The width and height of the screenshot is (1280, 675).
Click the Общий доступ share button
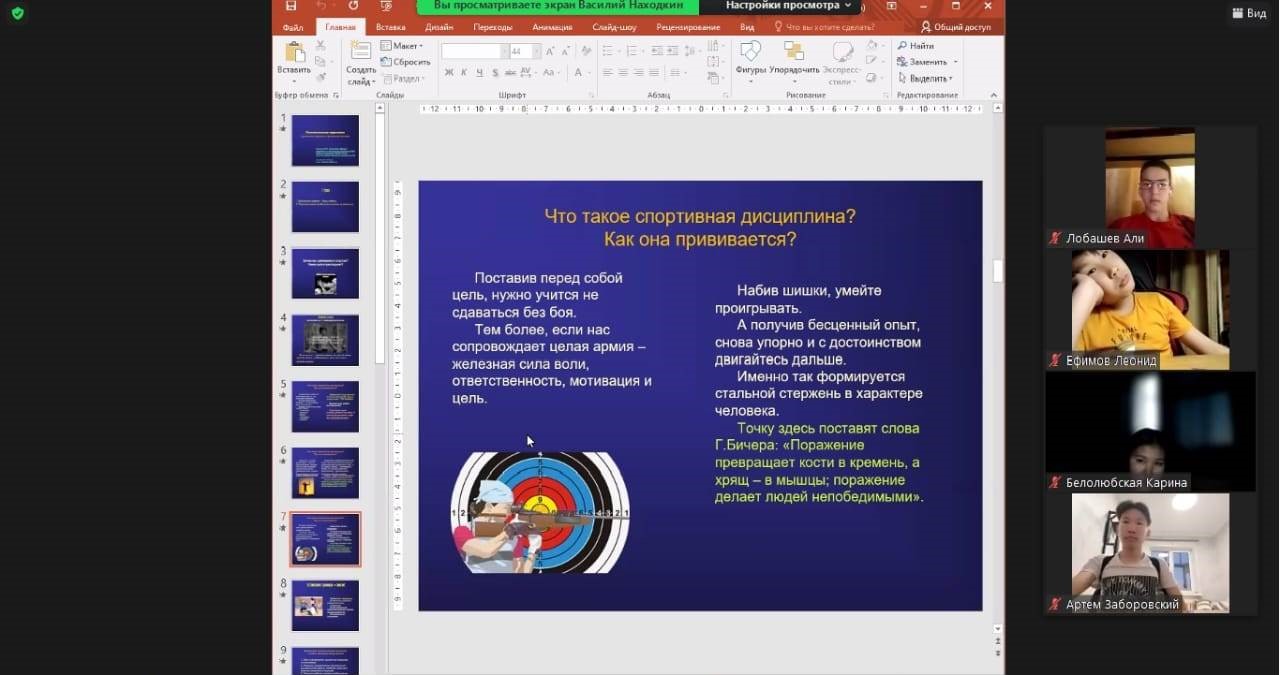955,27
